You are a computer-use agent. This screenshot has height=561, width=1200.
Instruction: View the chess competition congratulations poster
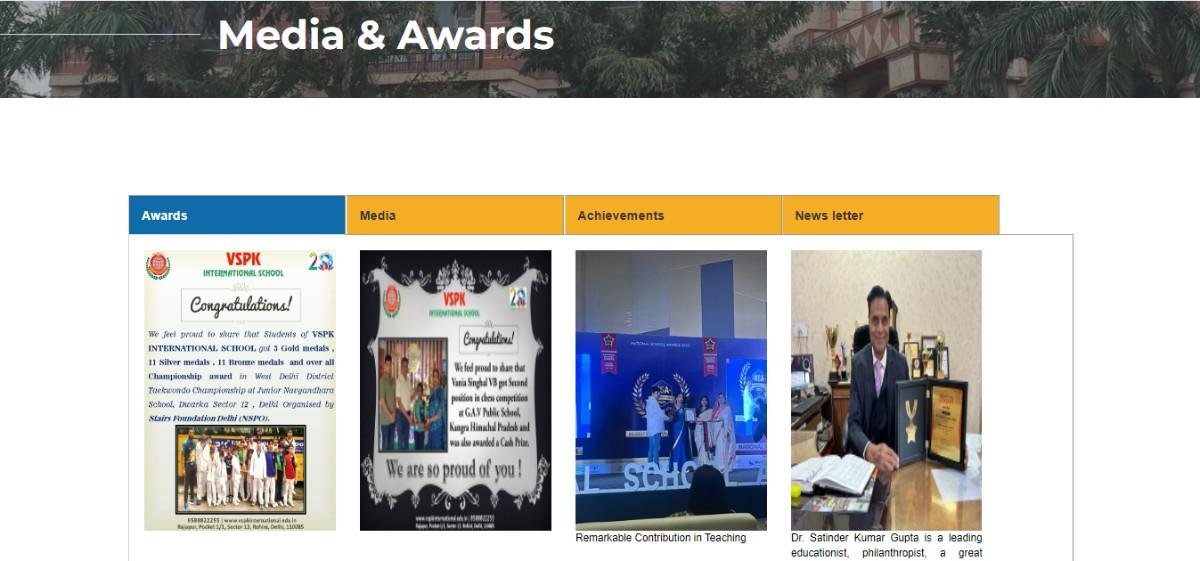(455, 390)
